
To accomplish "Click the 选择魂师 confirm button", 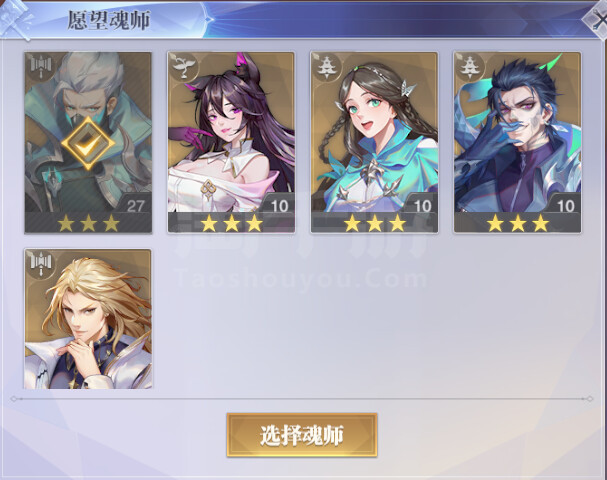I will pos(302,435).
